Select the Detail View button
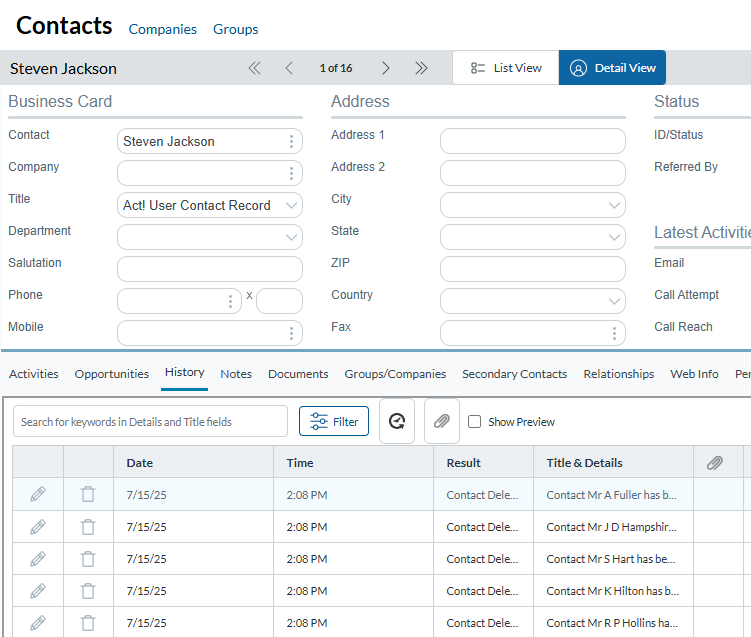Screen dimensions: 751x637 (612, 68)
